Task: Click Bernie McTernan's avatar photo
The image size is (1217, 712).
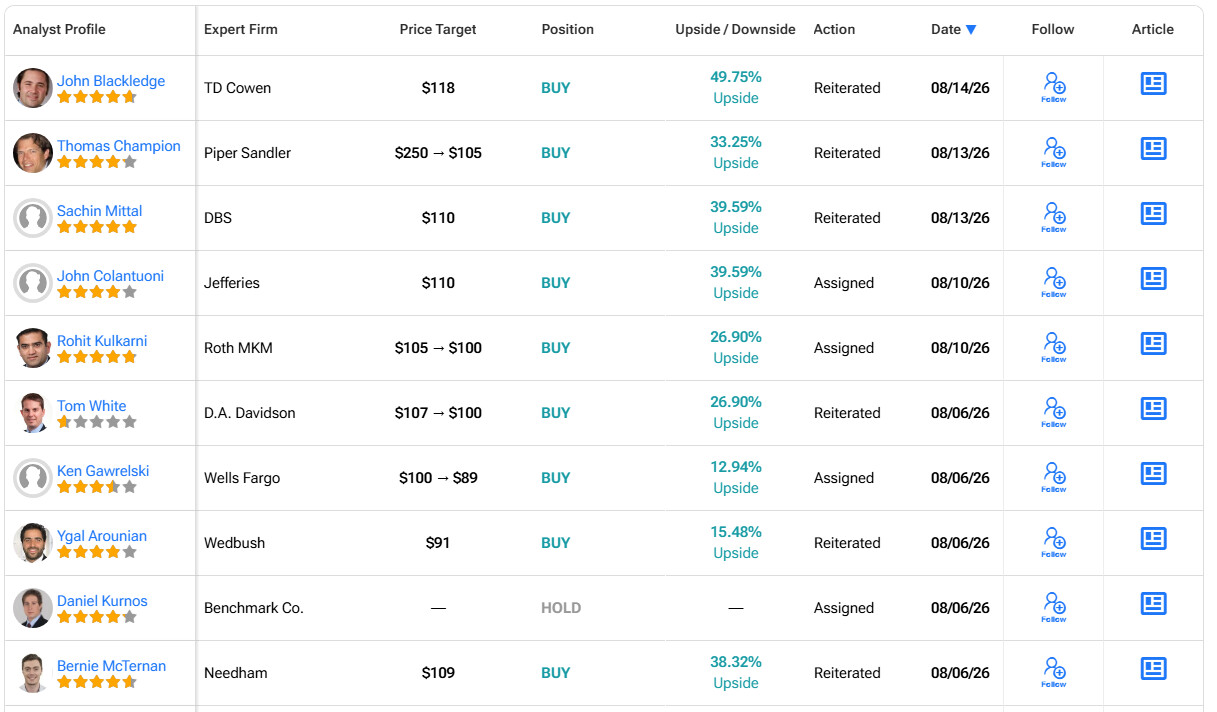Action: (x=33, y=673)
